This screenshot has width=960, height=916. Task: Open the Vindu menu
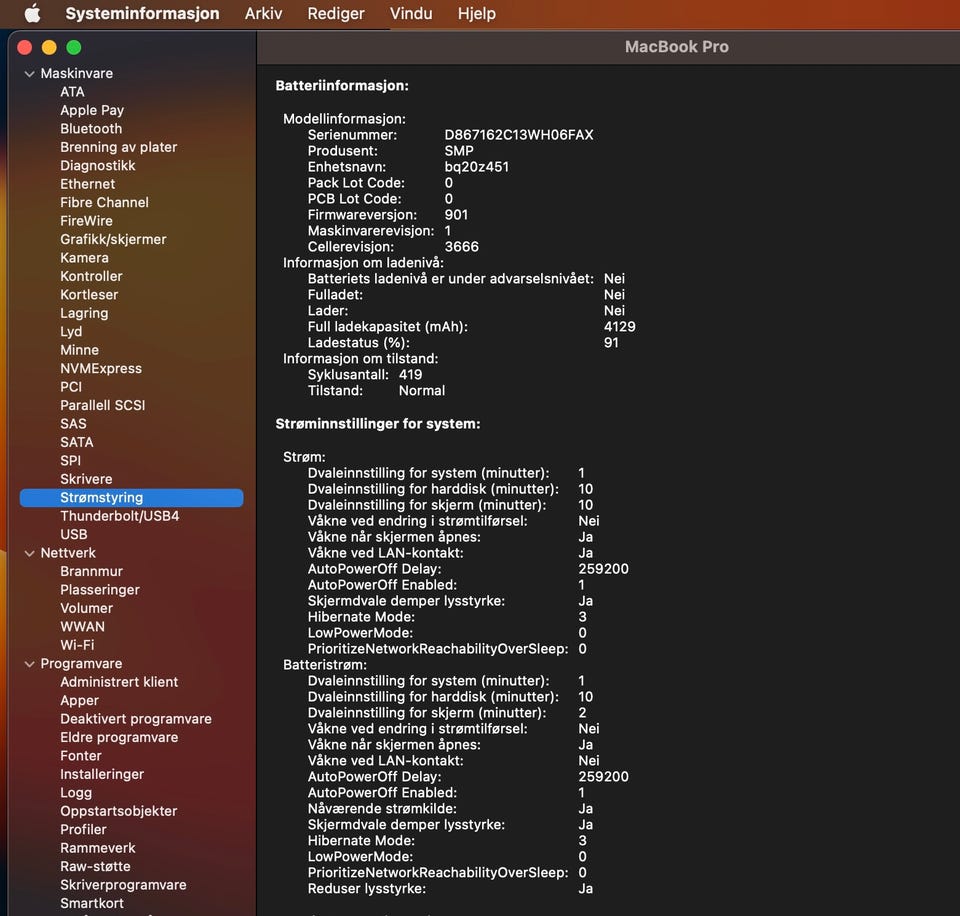tap(410, 14)
